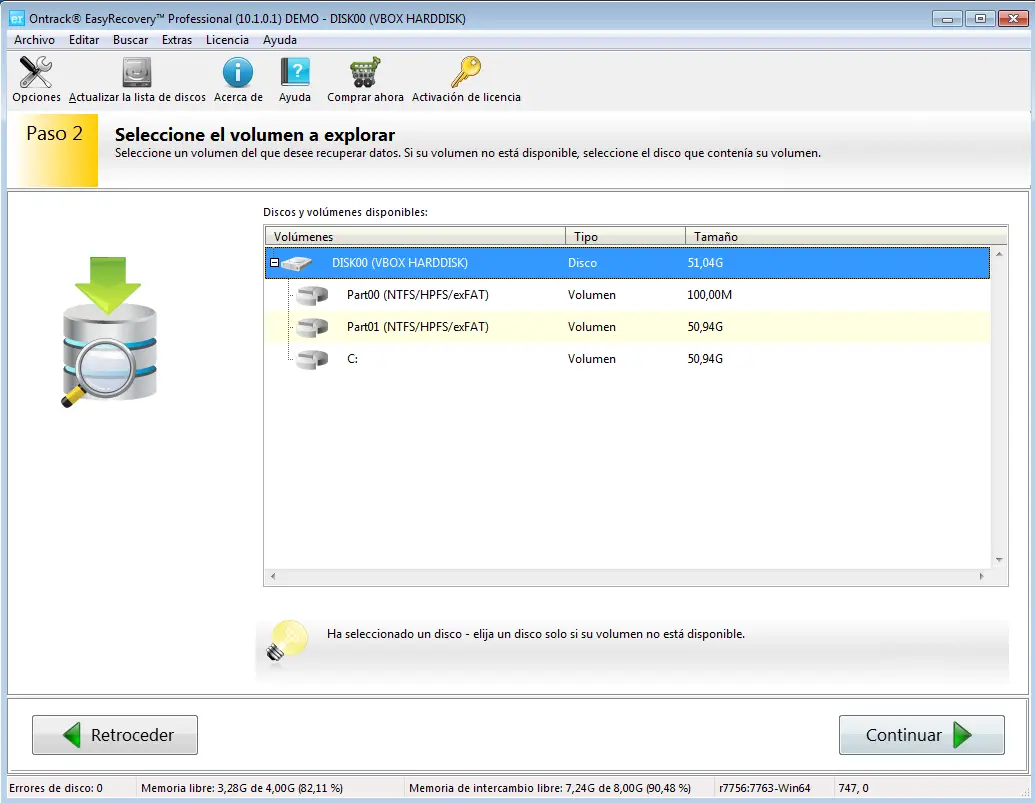Click the r7756:7763-Win64 status entry
Screen dimensions: 1035x803
coord(764,788)
